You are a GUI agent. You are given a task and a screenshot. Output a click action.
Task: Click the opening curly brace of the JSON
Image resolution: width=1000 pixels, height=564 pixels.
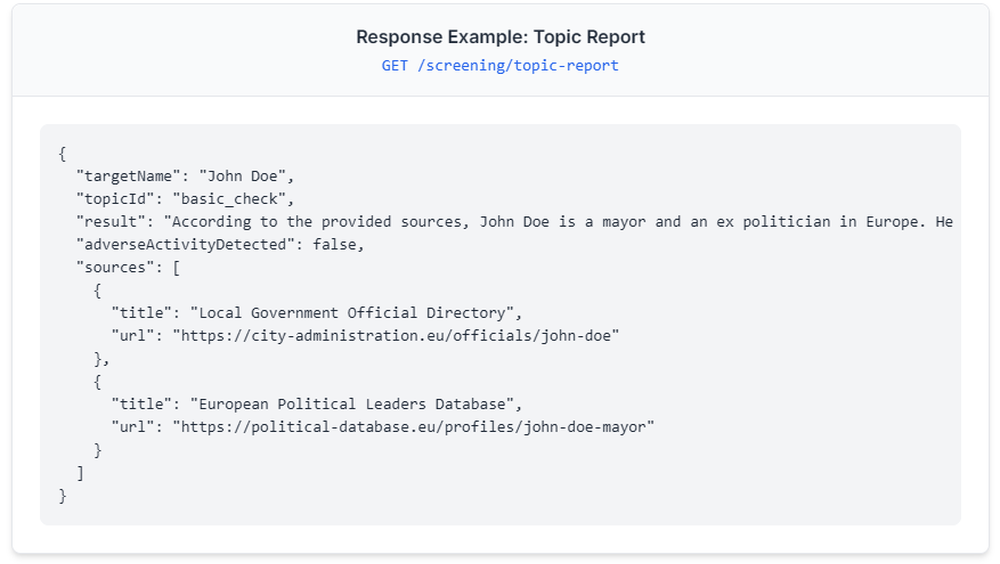(62, 153)
